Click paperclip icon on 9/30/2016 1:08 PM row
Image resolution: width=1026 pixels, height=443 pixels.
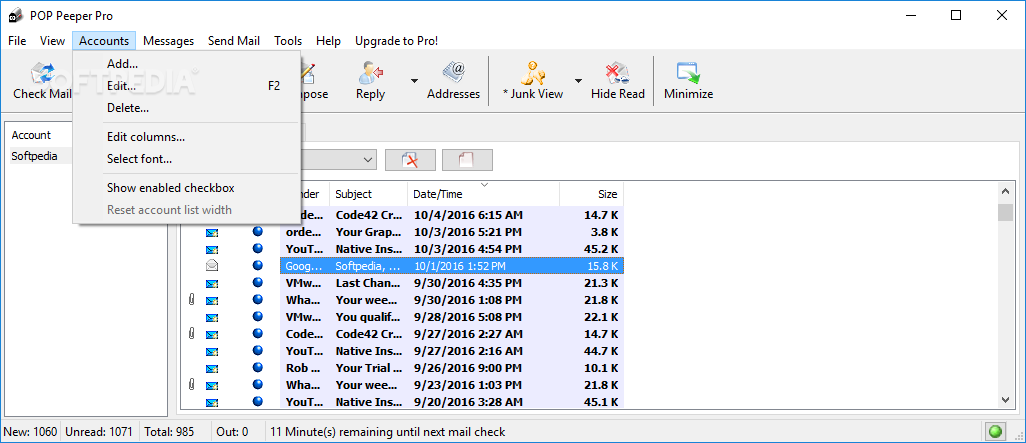(191, 300)
